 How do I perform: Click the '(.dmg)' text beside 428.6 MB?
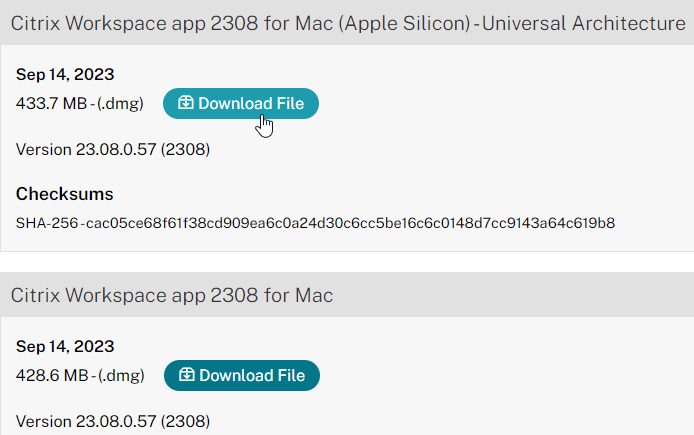click(121, 375)
